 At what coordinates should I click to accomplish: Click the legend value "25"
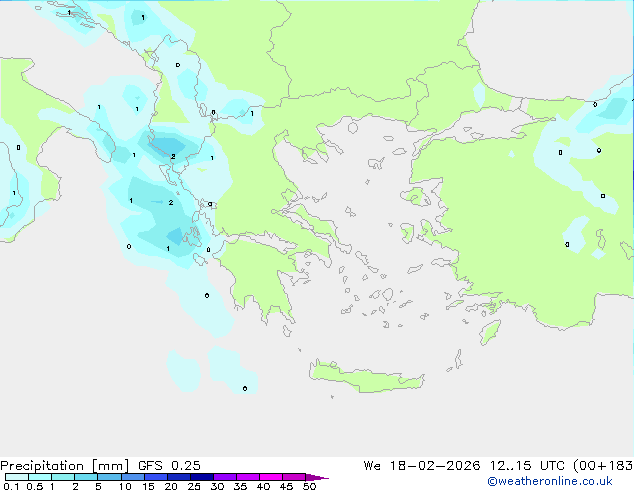coord(194,486)
